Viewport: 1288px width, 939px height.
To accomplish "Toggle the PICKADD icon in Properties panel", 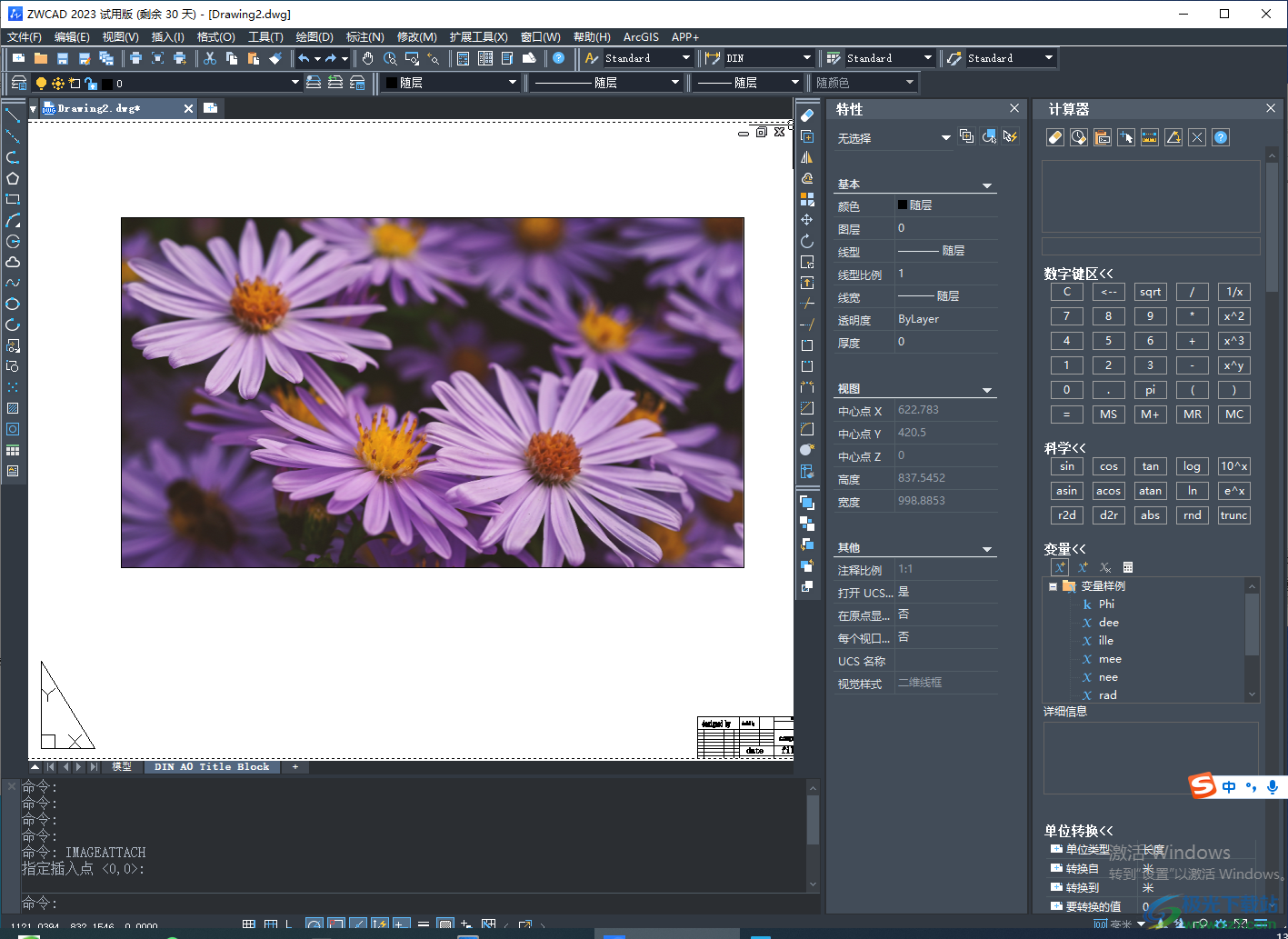I will click(966, 136).
